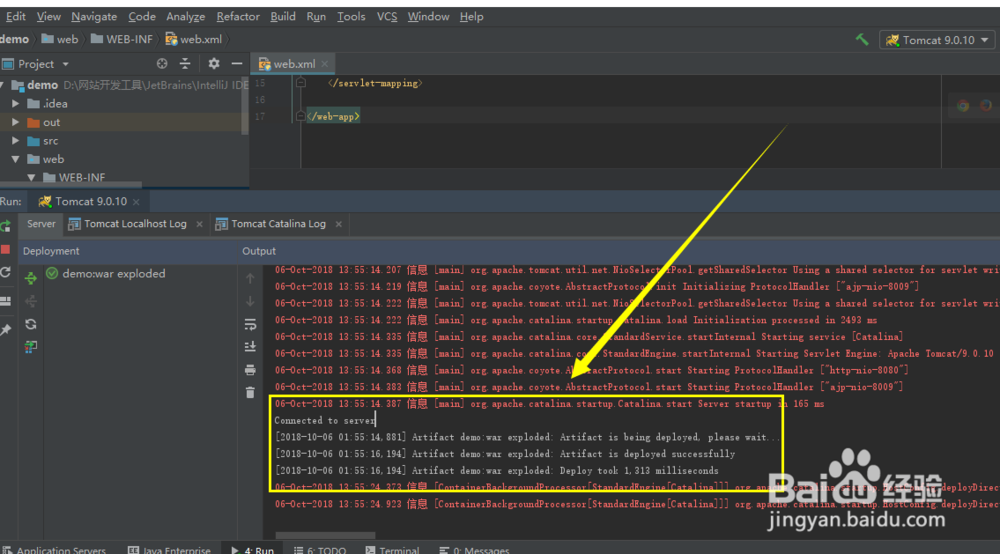Expand the src folder
The width and height of the screenshot is (1000, 554).
[x=15, y=140]
